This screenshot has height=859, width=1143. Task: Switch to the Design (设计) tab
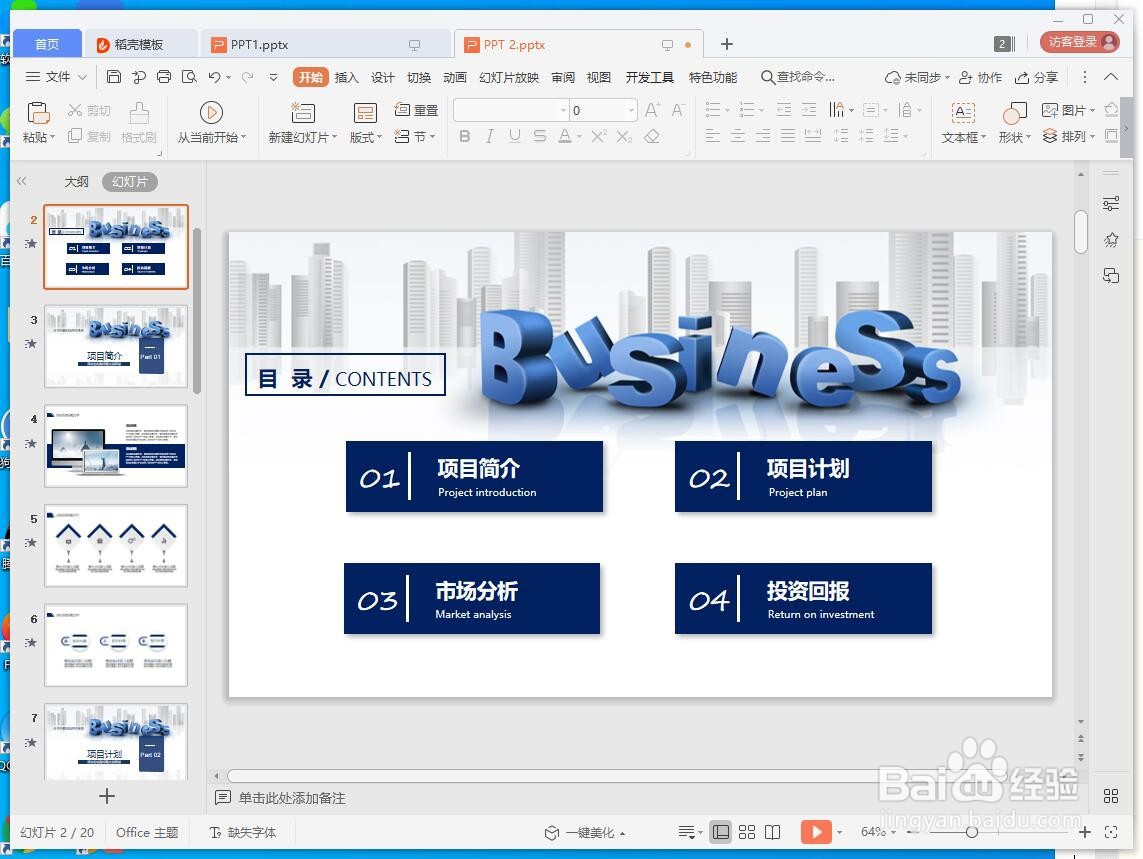pyautogui.click(x=382, y=77)
